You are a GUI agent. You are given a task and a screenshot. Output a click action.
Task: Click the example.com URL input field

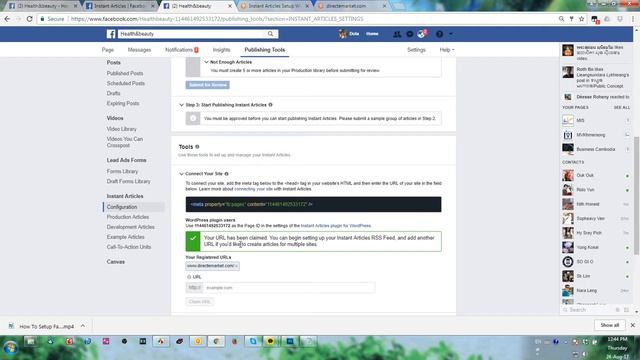[x=289, y=288]
